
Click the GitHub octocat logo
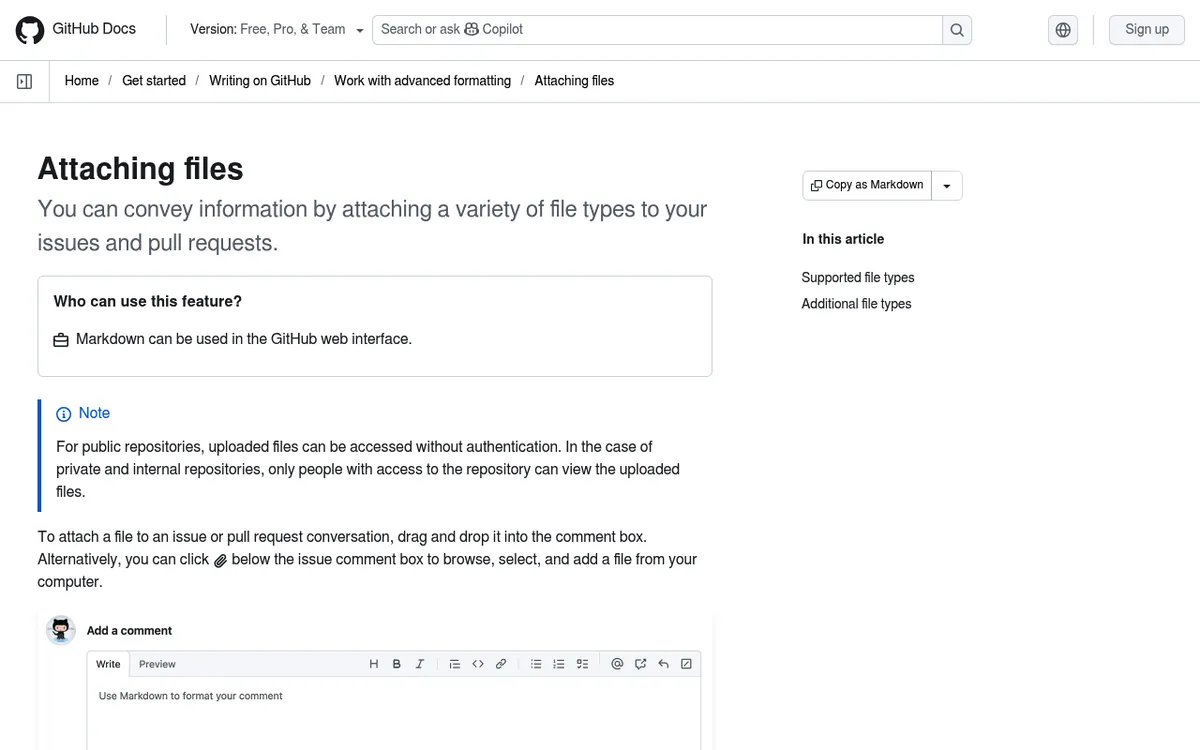tap(30, 29)
